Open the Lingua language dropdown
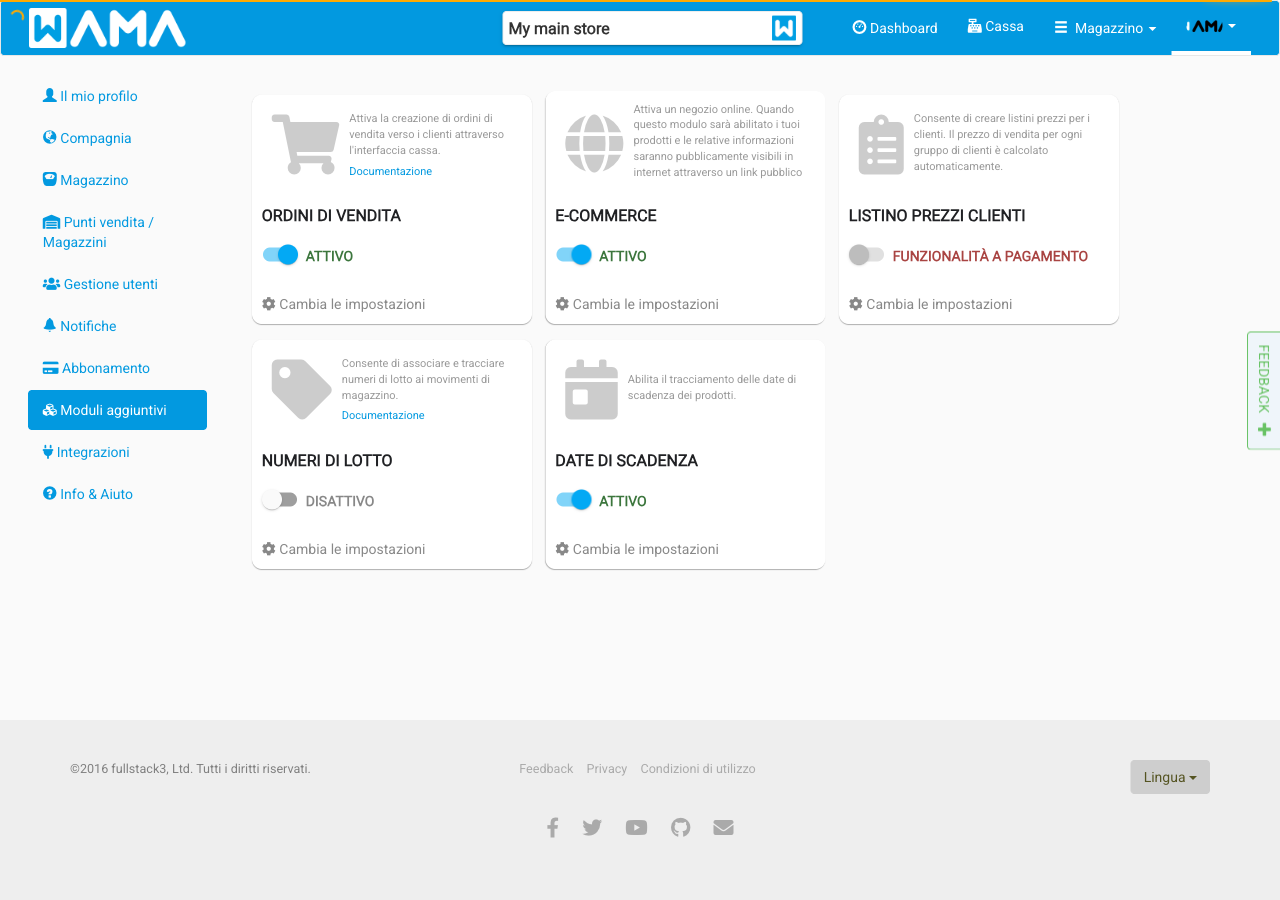 pos(1170,777)
